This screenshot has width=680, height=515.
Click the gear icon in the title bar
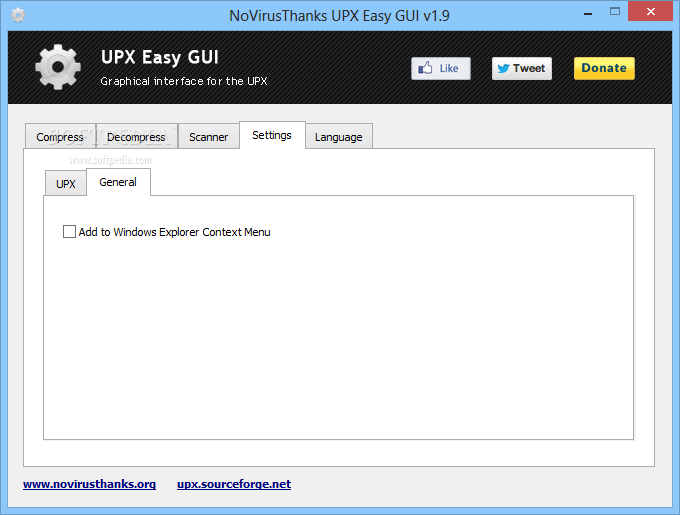point(18,16)
